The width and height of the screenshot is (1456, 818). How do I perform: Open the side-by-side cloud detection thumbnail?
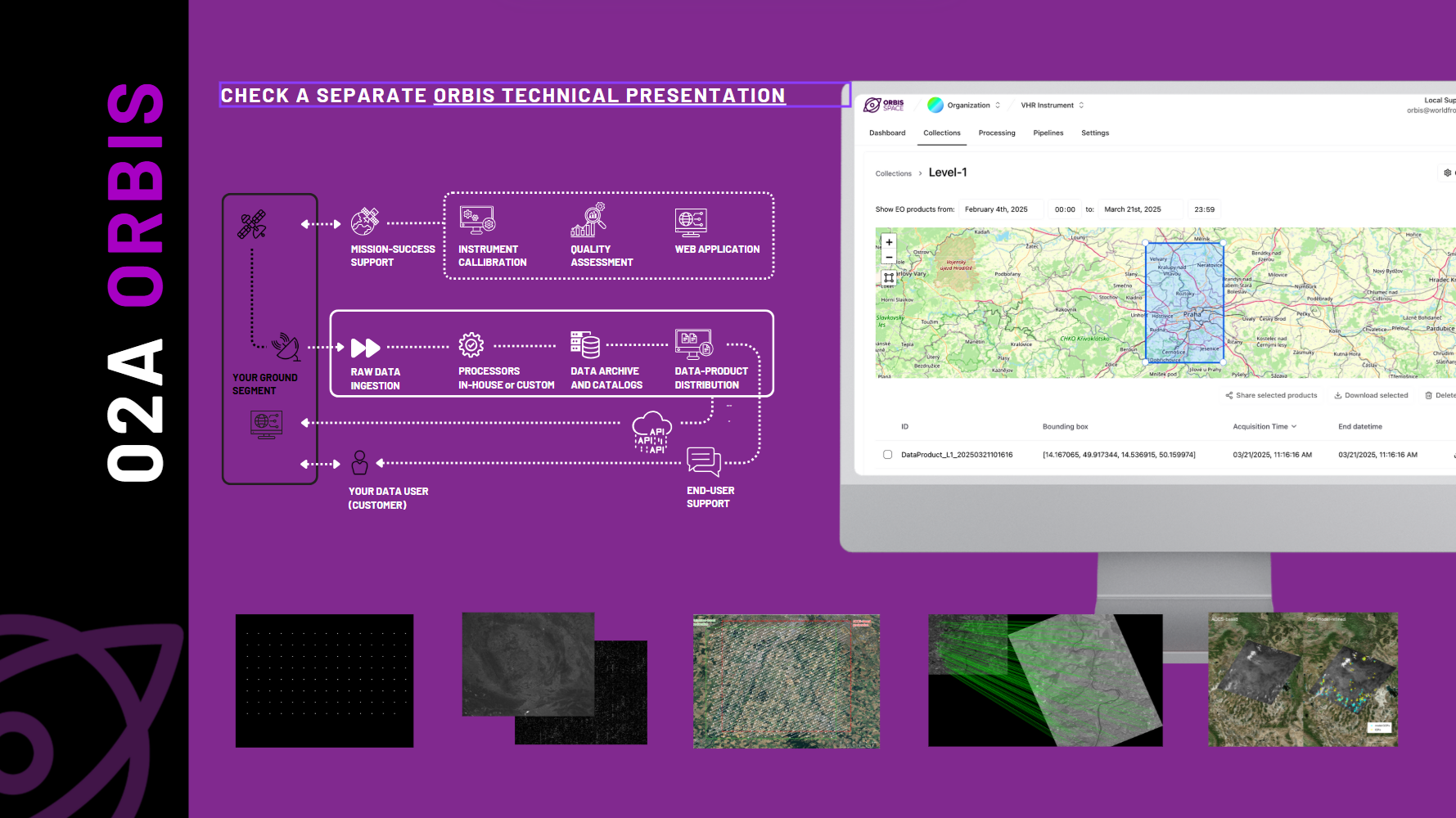(x=1303, y=680)
